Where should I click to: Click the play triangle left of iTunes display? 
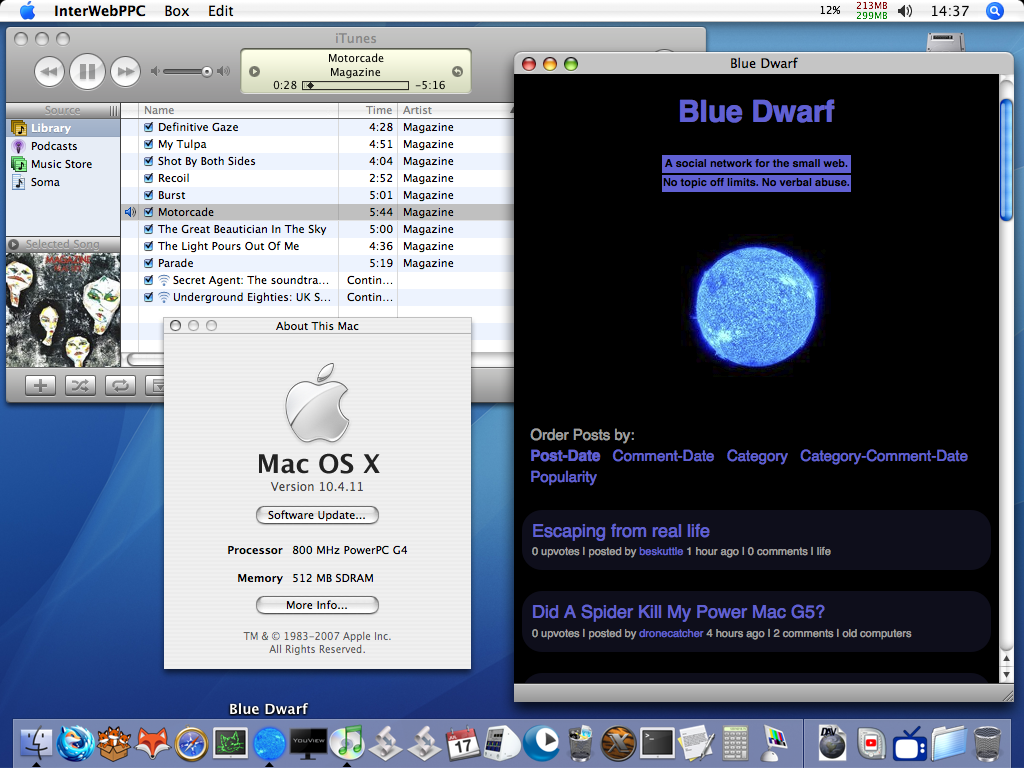click(255, 71)
